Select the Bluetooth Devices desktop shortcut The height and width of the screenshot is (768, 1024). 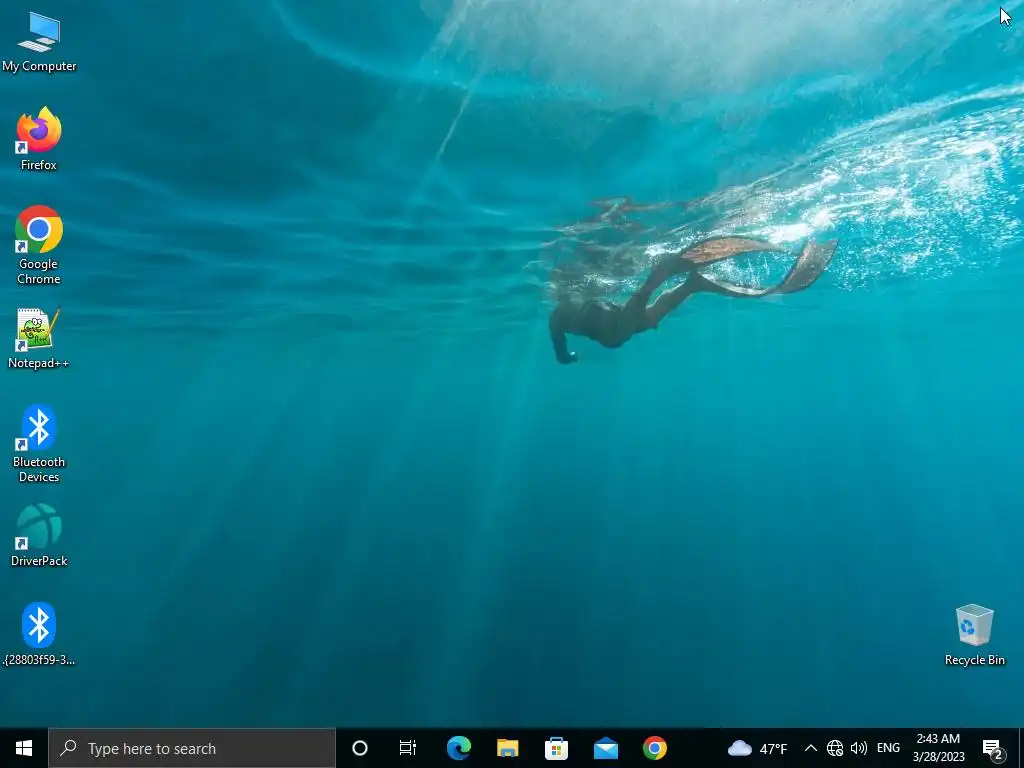39,443
